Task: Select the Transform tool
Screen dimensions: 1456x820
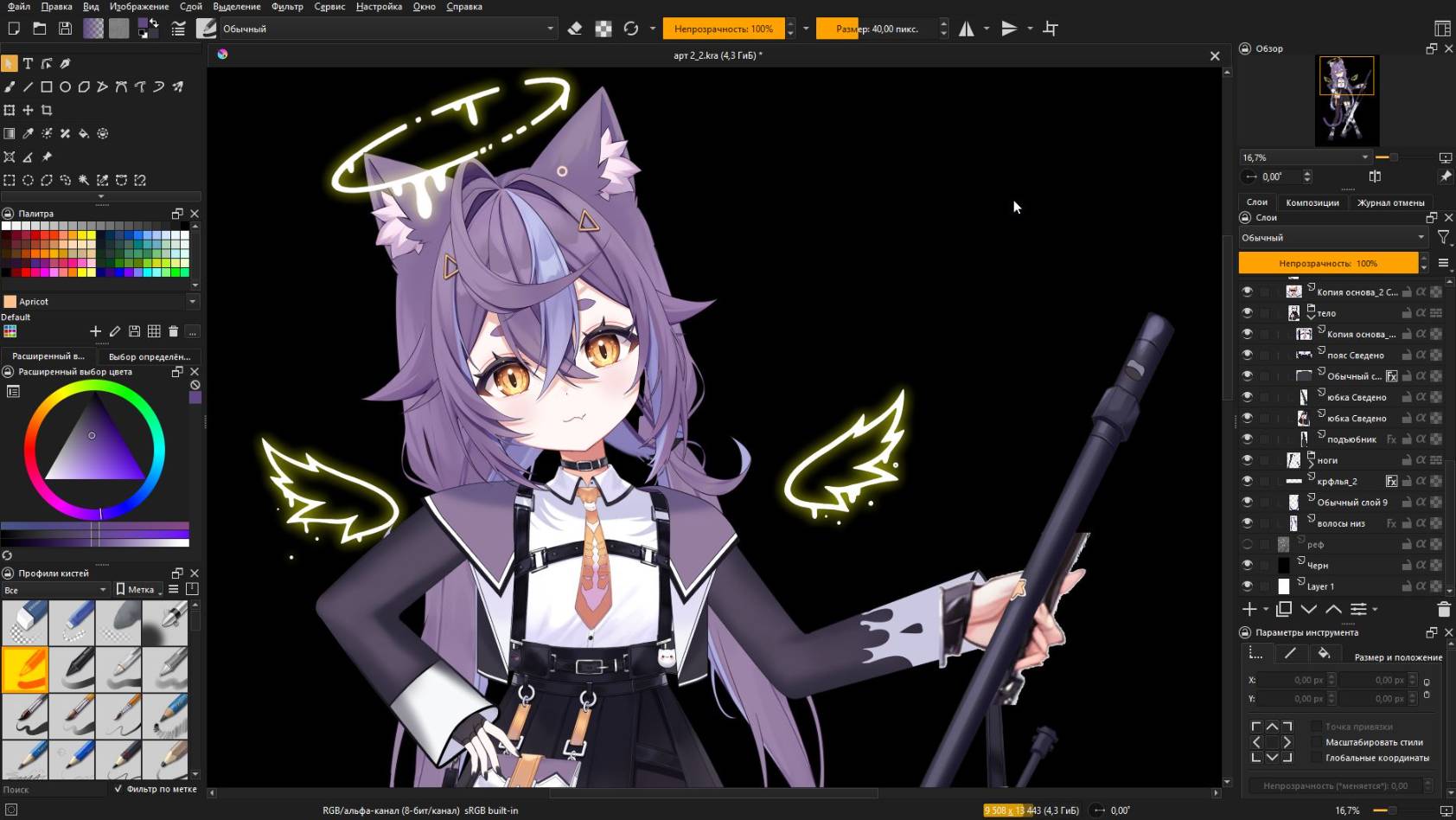Action: coord(10,110)
